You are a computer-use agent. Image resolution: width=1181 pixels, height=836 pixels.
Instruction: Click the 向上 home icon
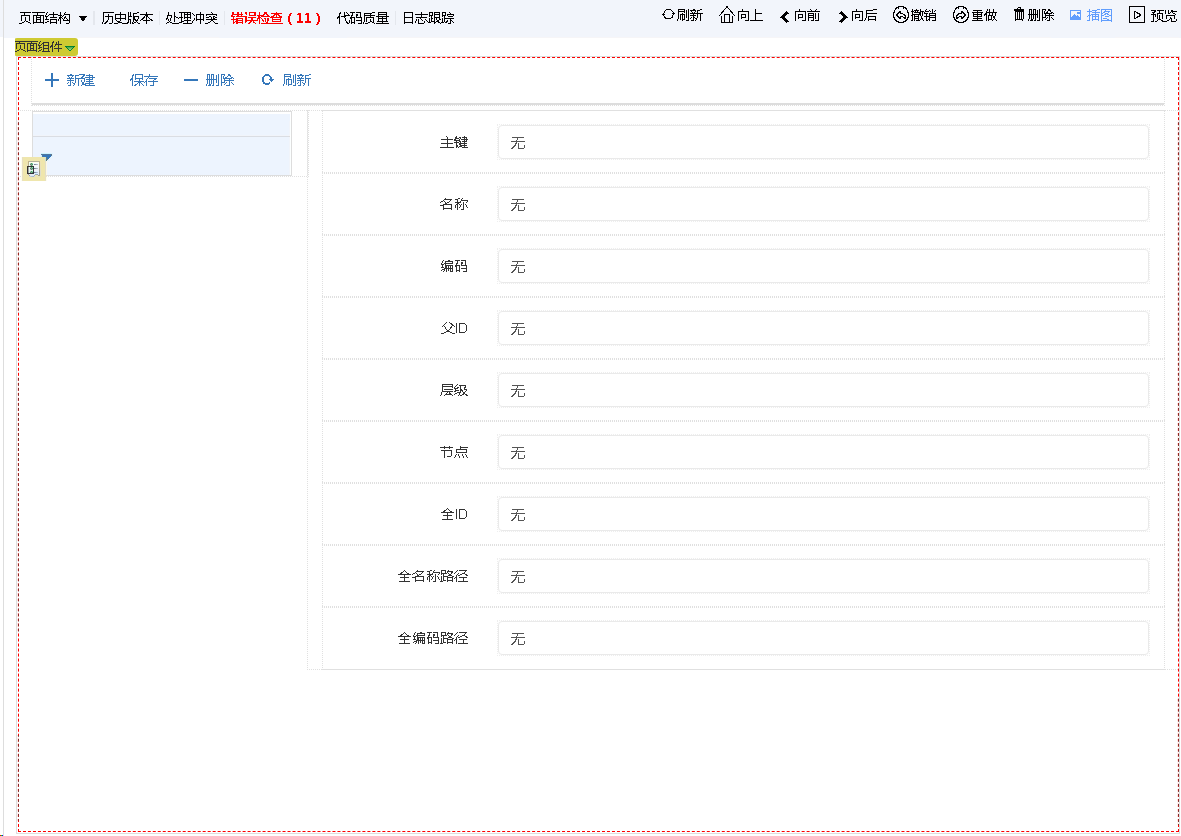click(x=727, y=15)
